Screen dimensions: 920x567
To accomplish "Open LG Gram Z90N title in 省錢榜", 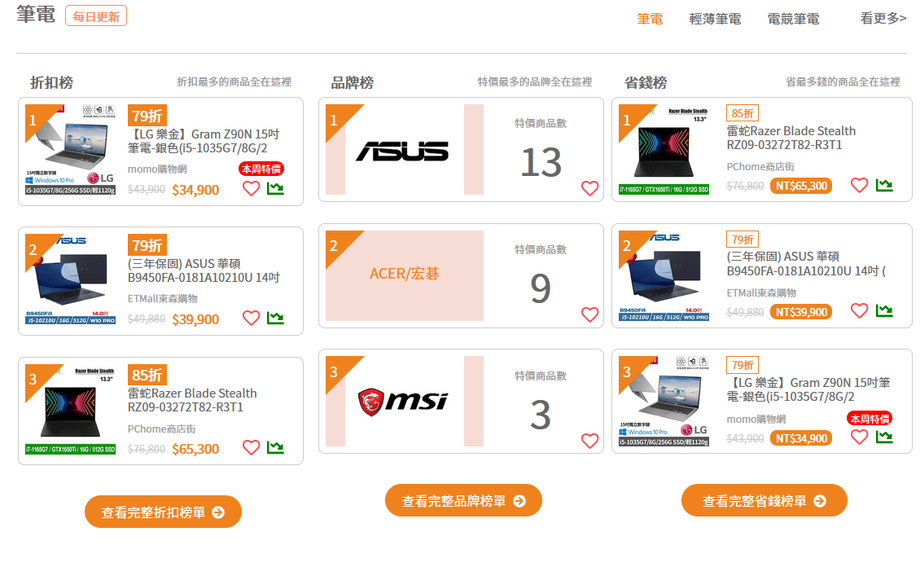I will 809,390.
